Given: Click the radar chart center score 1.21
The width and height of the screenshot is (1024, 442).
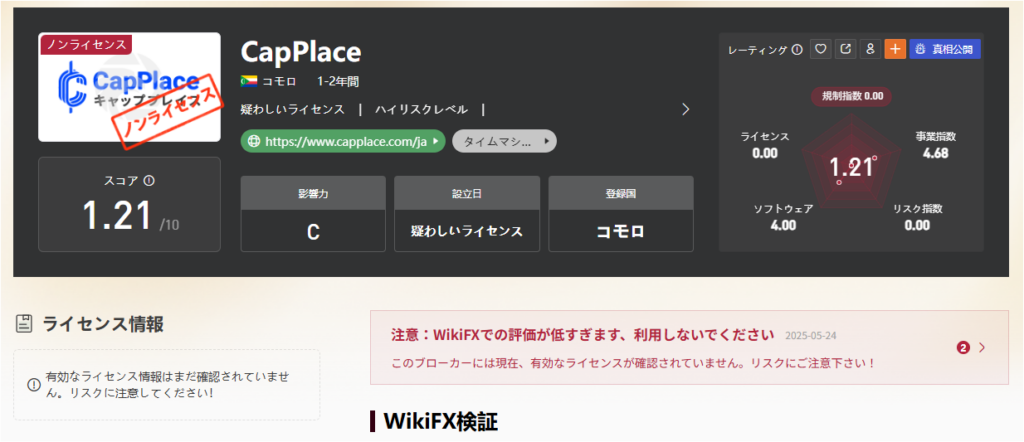Looking at the screenshot, I should tap(852, 168).
